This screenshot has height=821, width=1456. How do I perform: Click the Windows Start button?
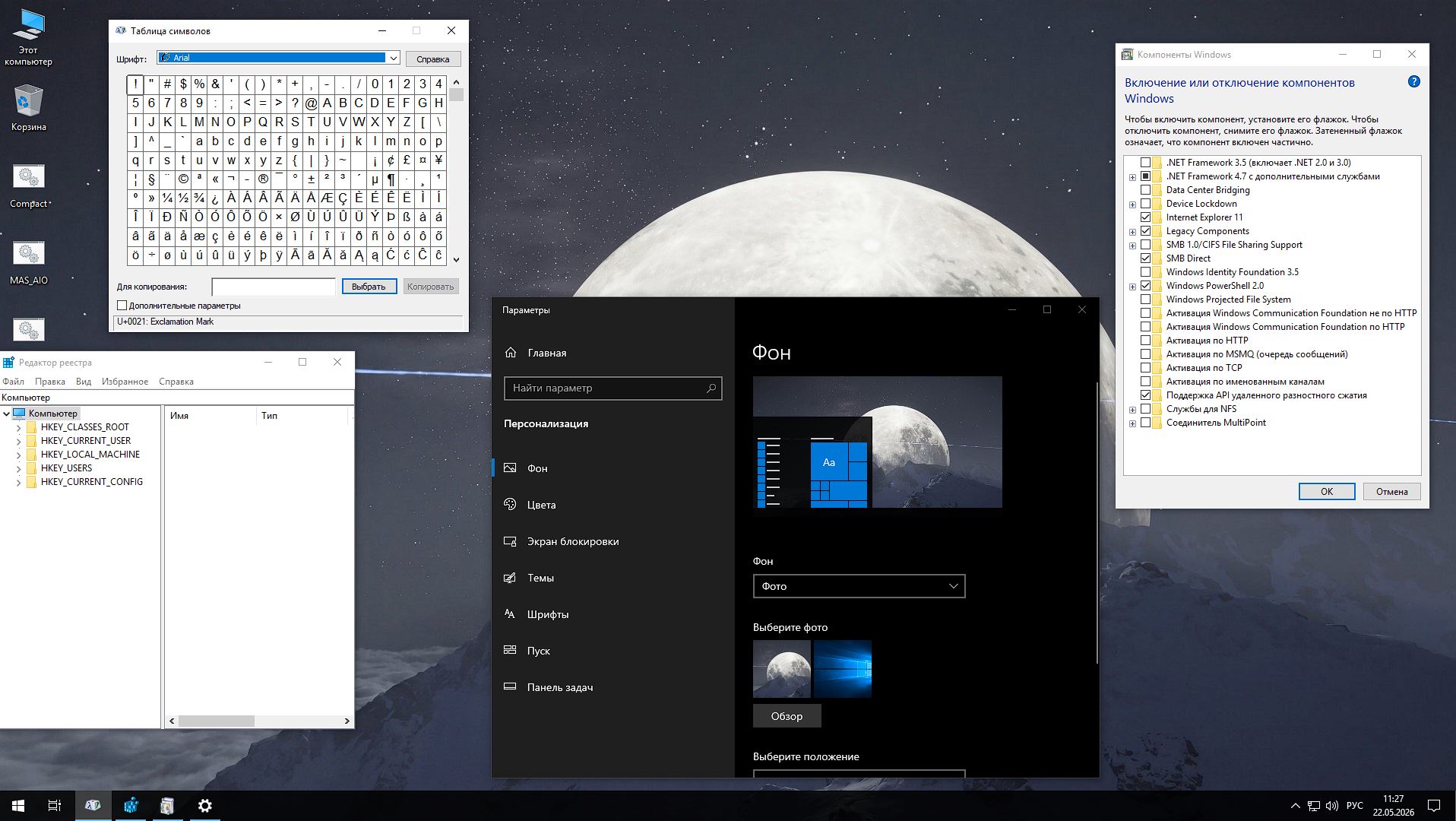18,806
